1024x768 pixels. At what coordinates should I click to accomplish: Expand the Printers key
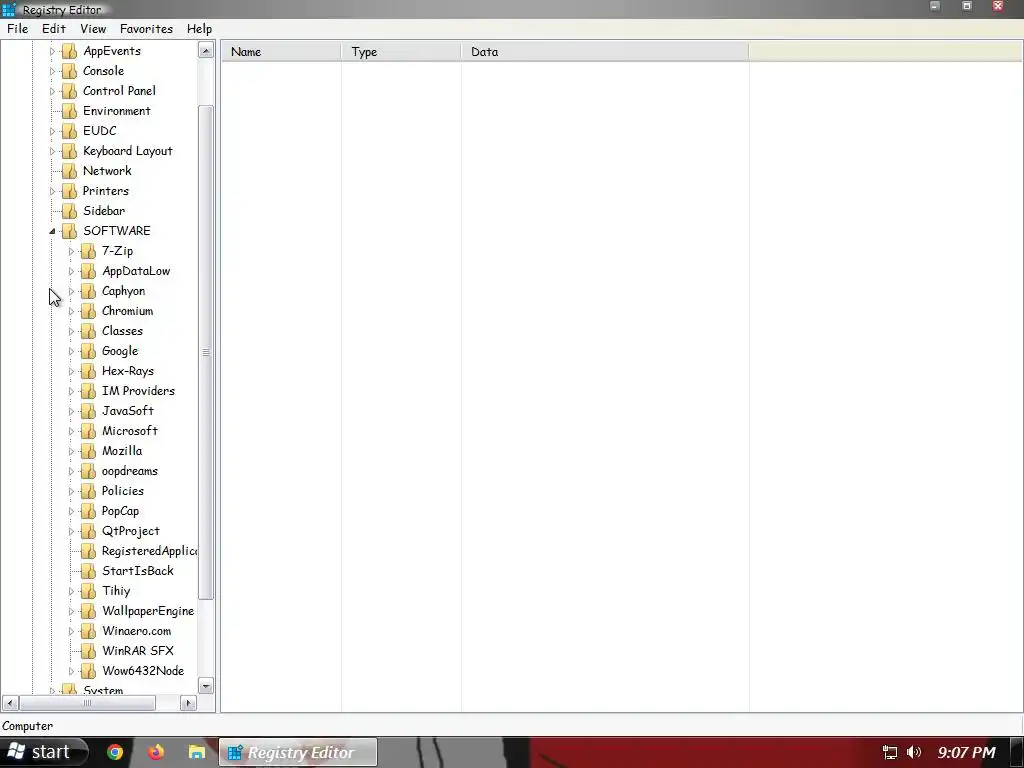pyautogui.click(x=52, y=191)
